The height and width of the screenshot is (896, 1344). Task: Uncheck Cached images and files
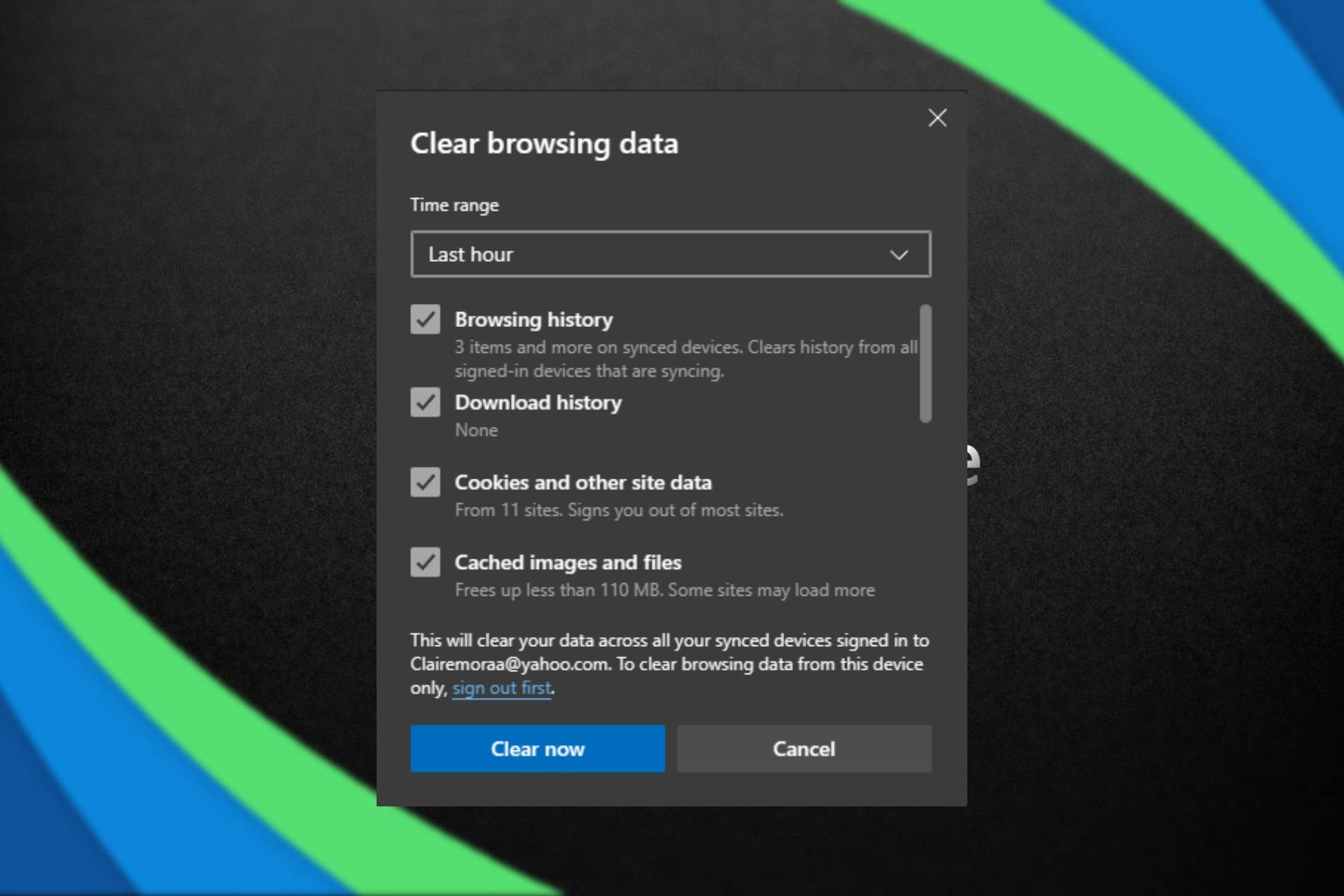425,561
